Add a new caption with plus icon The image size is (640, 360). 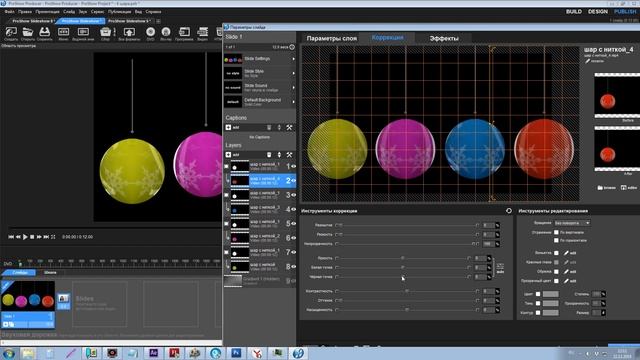229,127
